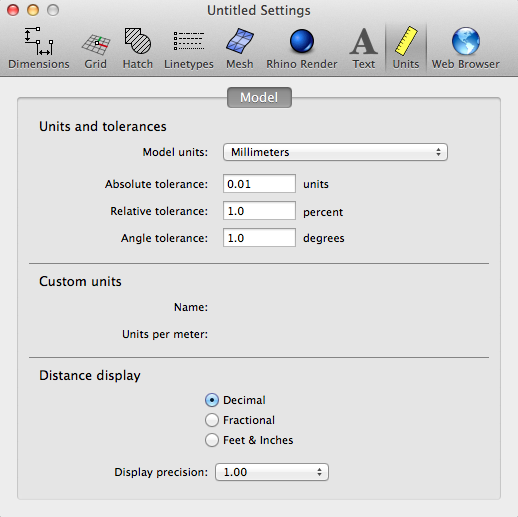Click the Units ruler icon
This screenshot has height=517, width=518.
click(406, 41)
